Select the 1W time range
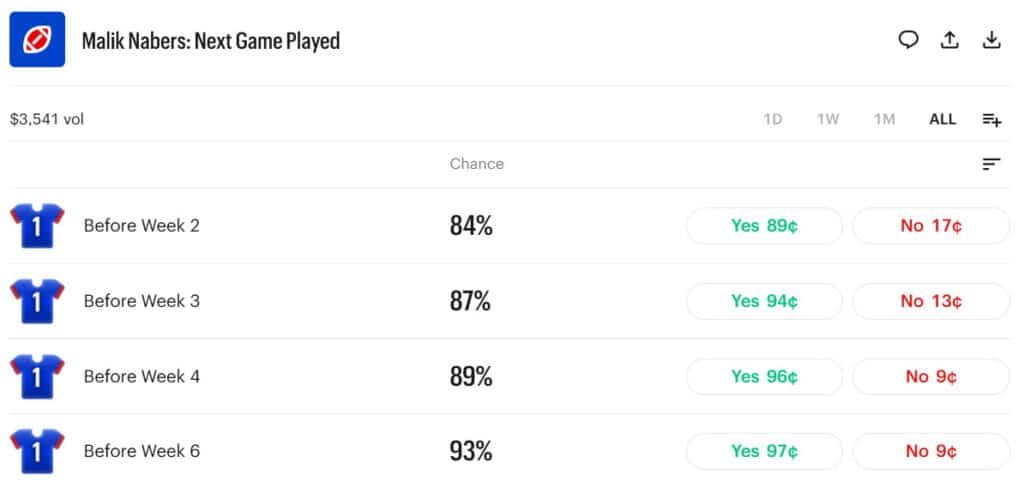The height and width of the screenshot is (481, 1024). [827, 119]
